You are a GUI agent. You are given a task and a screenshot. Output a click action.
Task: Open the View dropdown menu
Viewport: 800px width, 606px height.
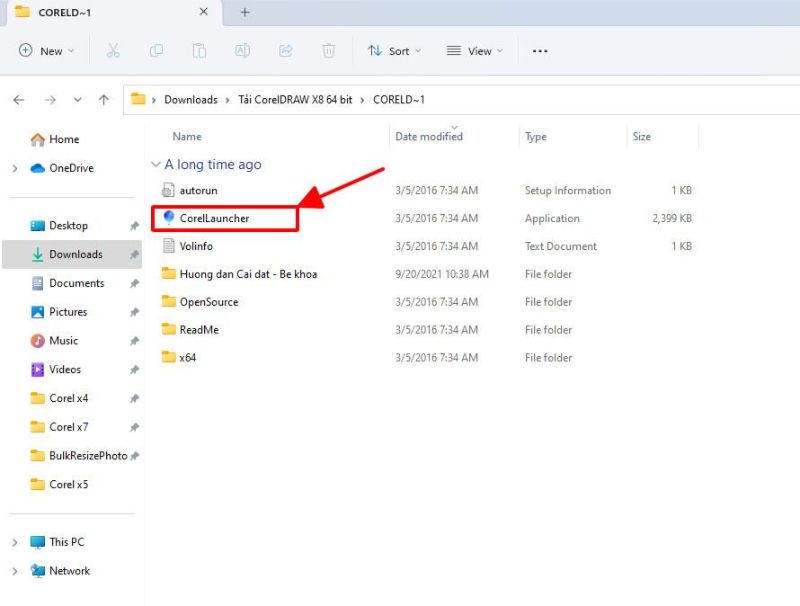tap(474, 51)
